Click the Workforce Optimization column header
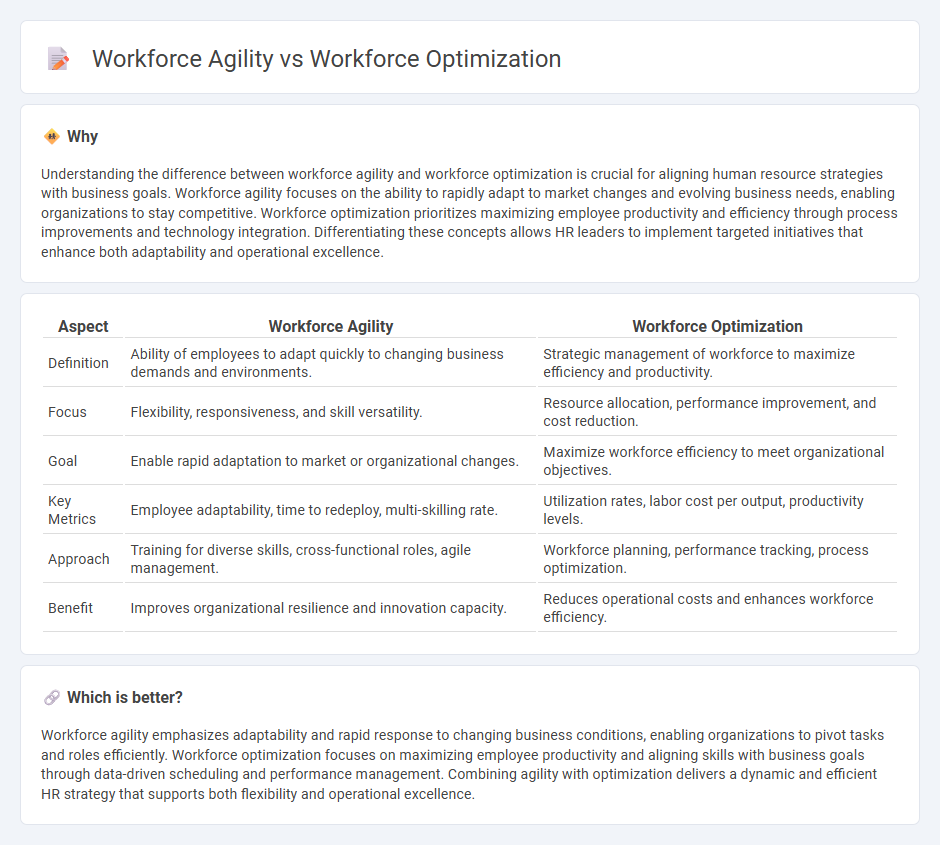940x845 pixels. [717, 327]
